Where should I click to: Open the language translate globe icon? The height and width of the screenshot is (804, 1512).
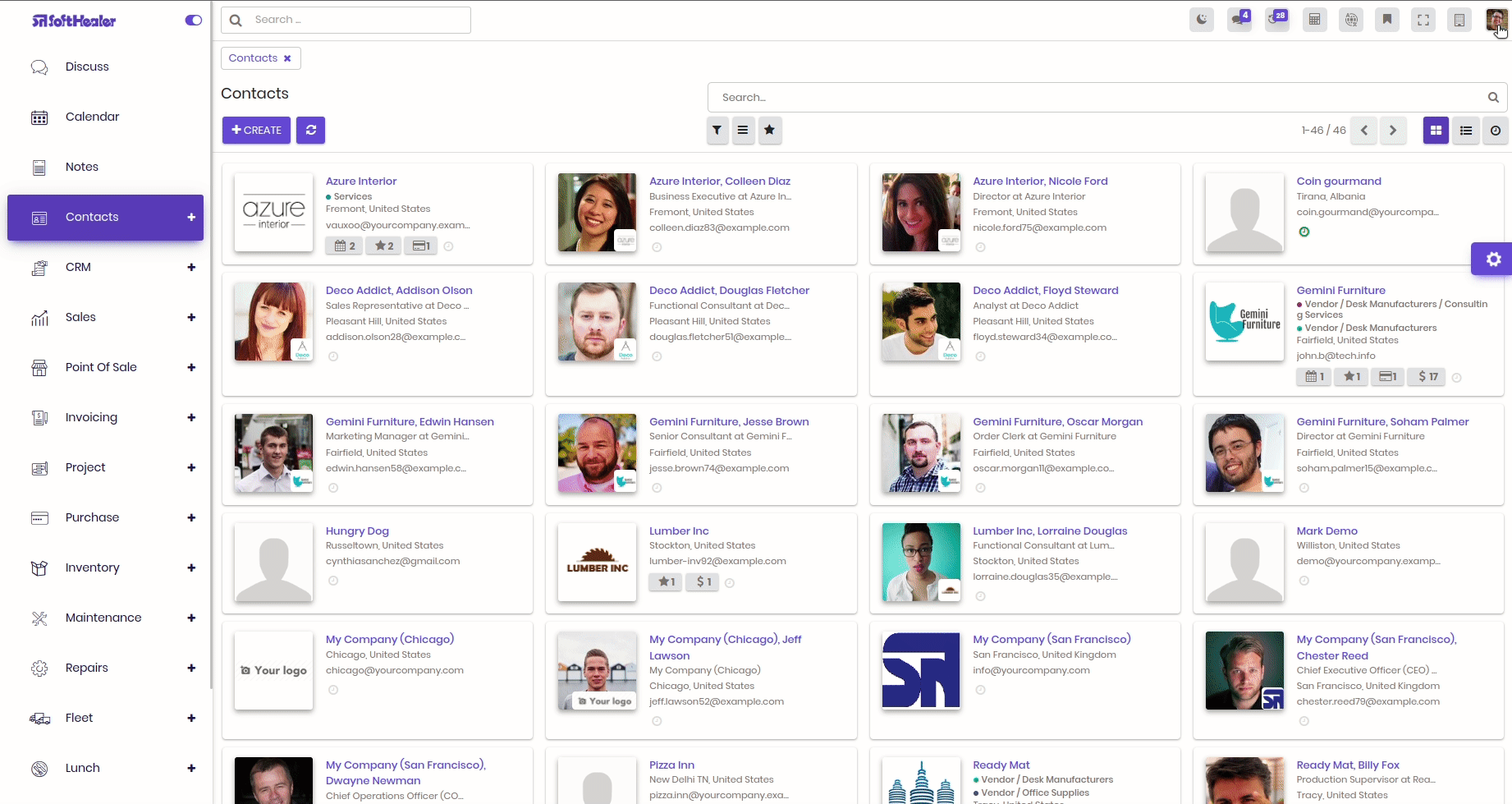(x=1351, y=20)
